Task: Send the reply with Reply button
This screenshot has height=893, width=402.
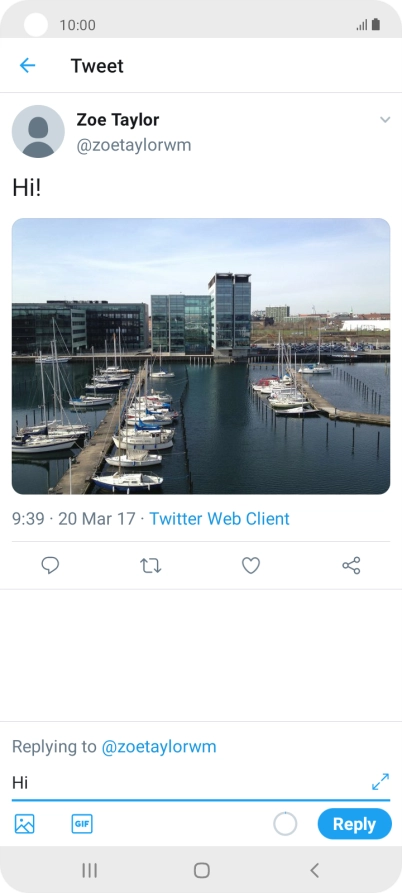Action: [x=355, y=824]
